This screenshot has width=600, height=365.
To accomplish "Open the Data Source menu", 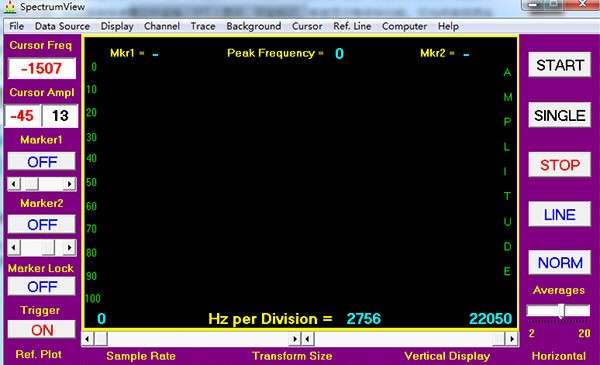I will click(x=62, y=26).
